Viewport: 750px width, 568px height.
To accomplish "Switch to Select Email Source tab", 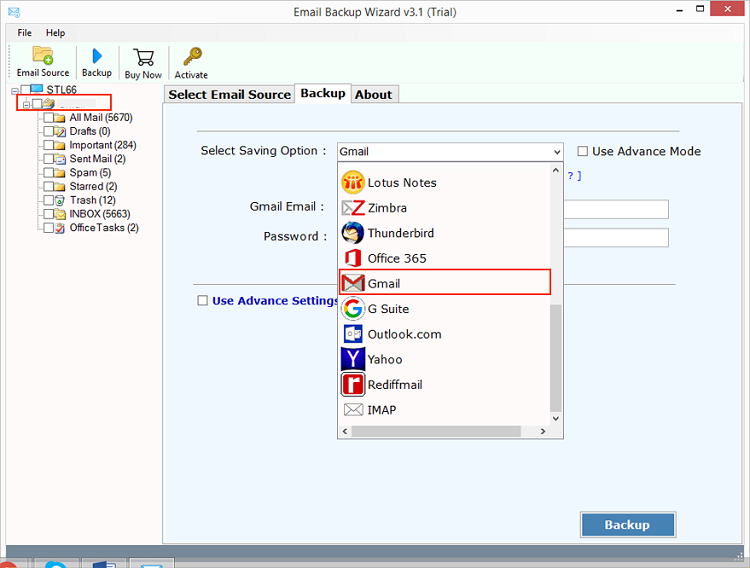I will (230, 95).
